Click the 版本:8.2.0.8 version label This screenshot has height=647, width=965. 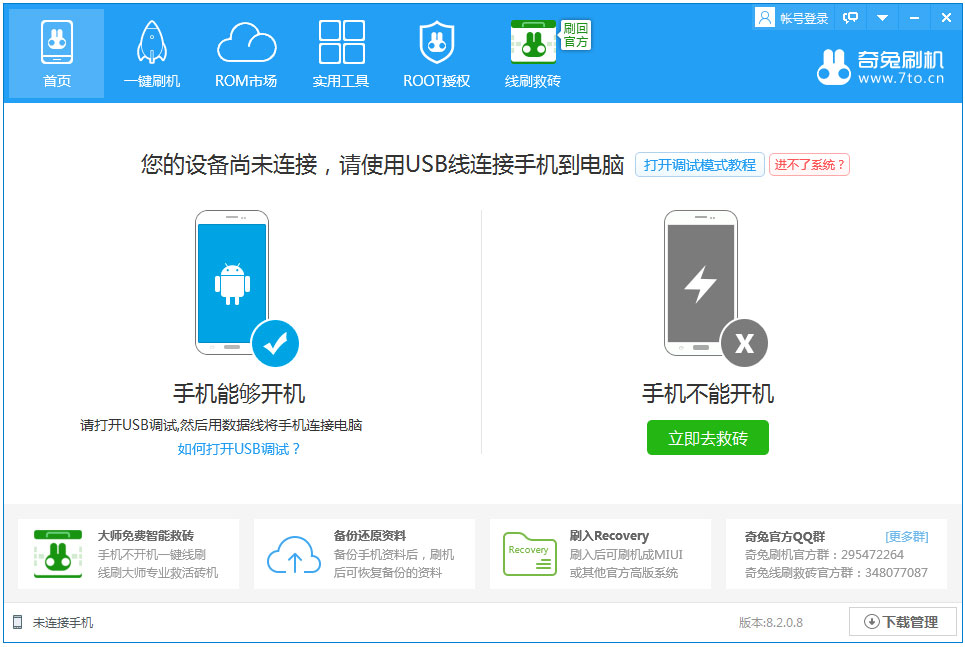click(x=771, y=622)
